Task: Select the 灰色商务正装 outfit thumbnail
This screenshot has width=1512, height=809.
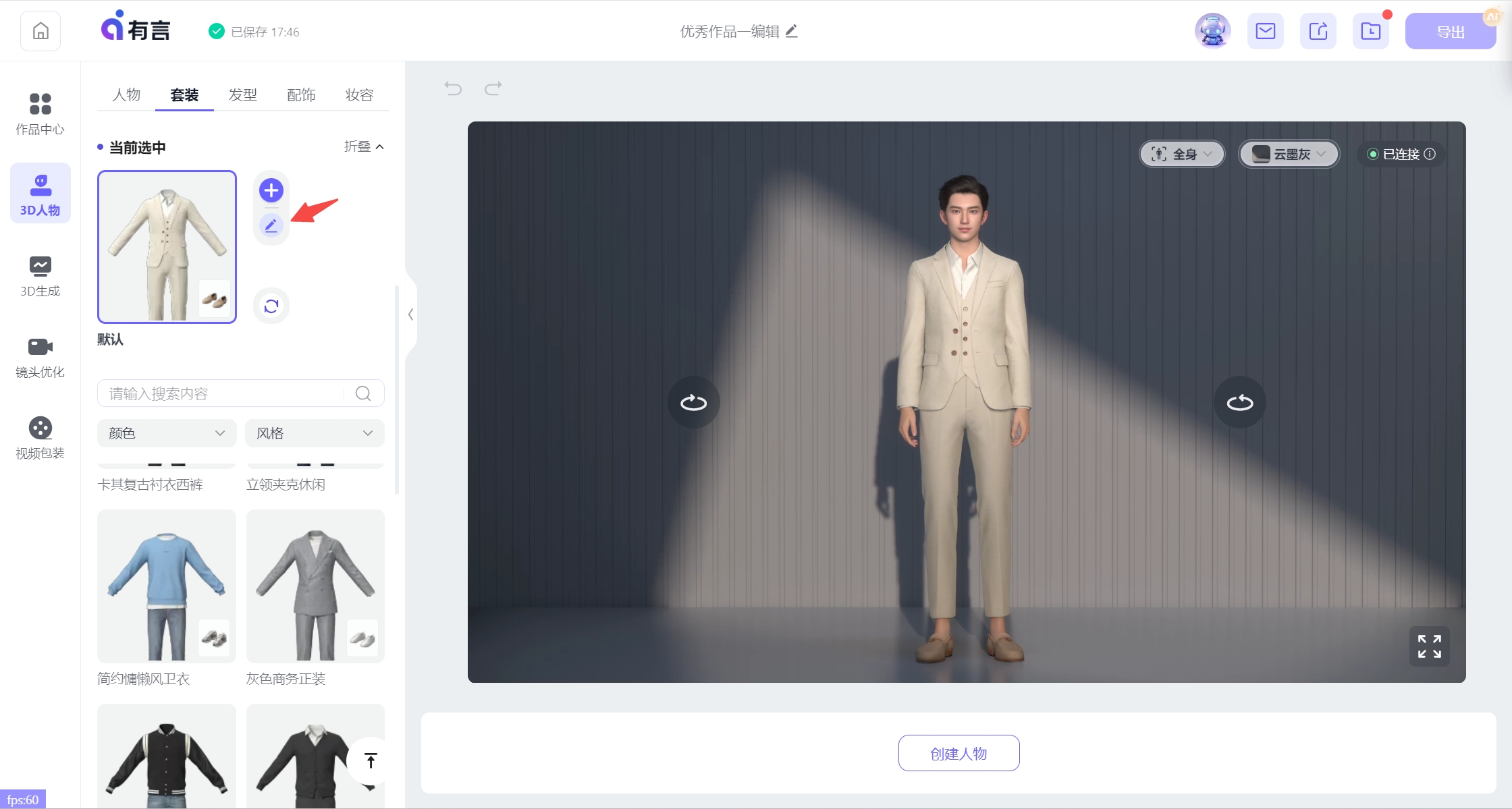Action: [x=315, y=586]
